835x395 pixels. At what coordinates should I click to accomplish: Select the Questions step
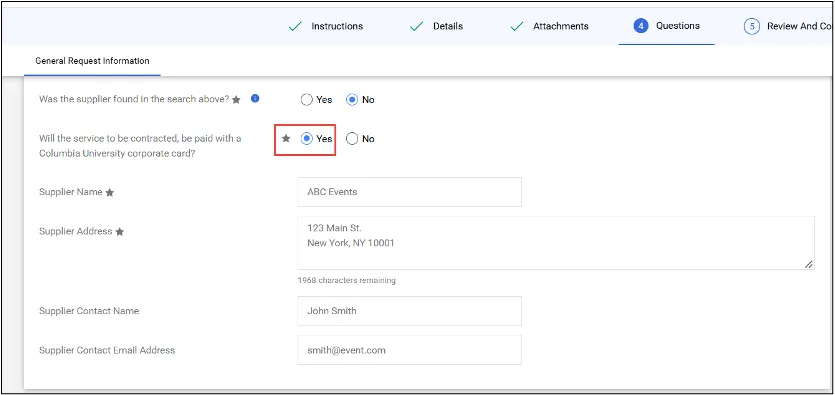pos(667,26)
